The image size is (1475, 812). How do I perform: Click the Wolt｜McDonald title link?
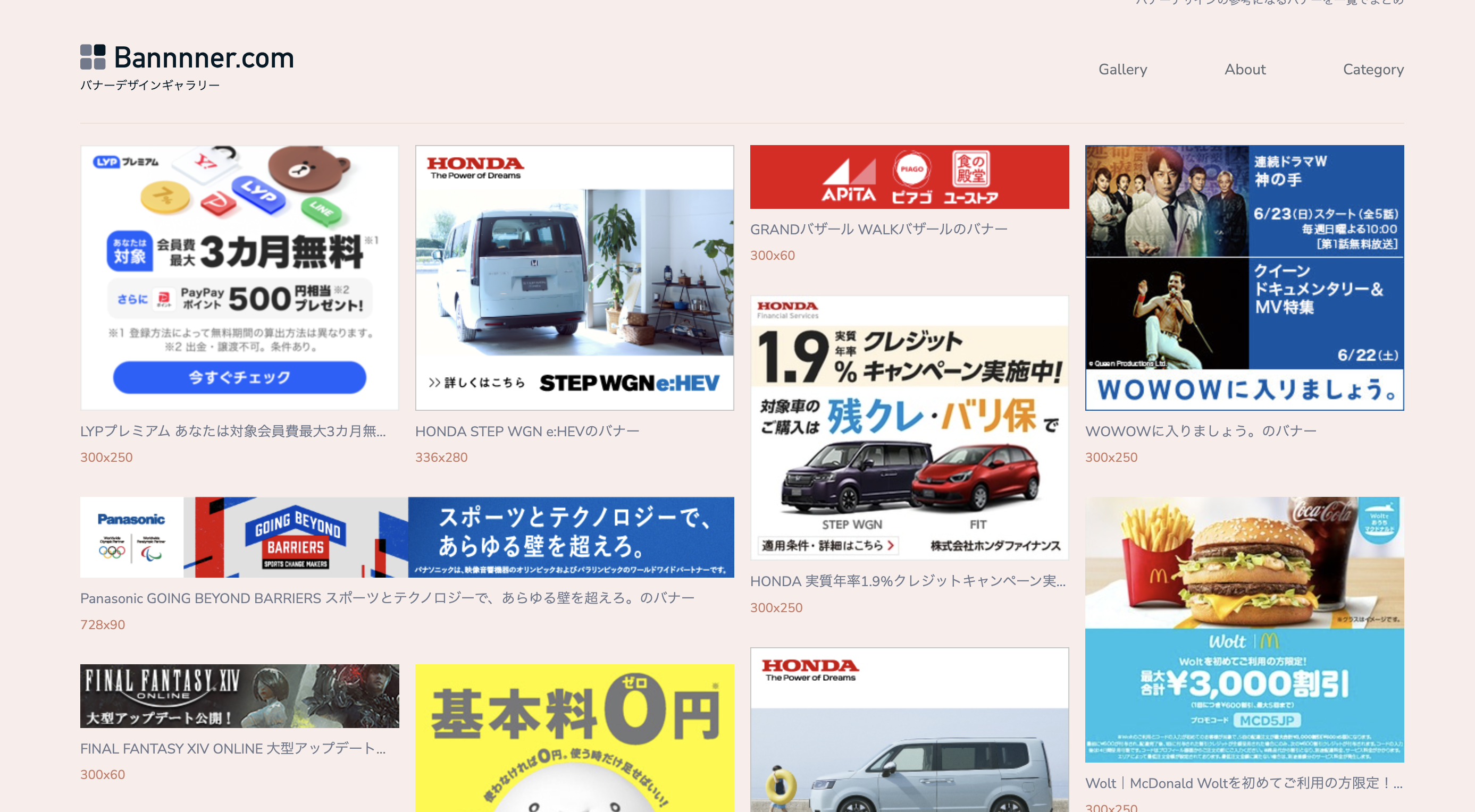point(1244,783)
